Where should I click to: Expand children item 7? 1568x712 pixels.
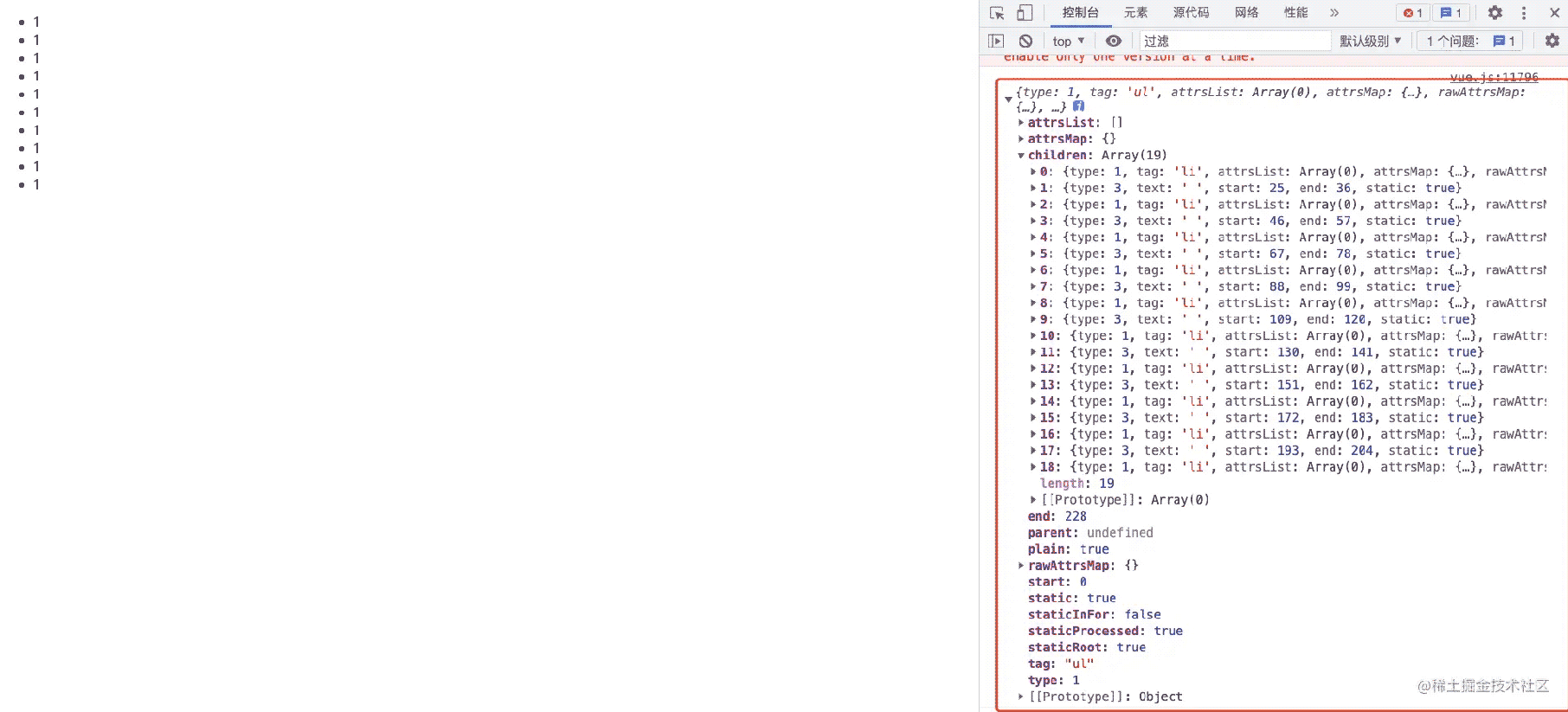tap(1033, 287)
